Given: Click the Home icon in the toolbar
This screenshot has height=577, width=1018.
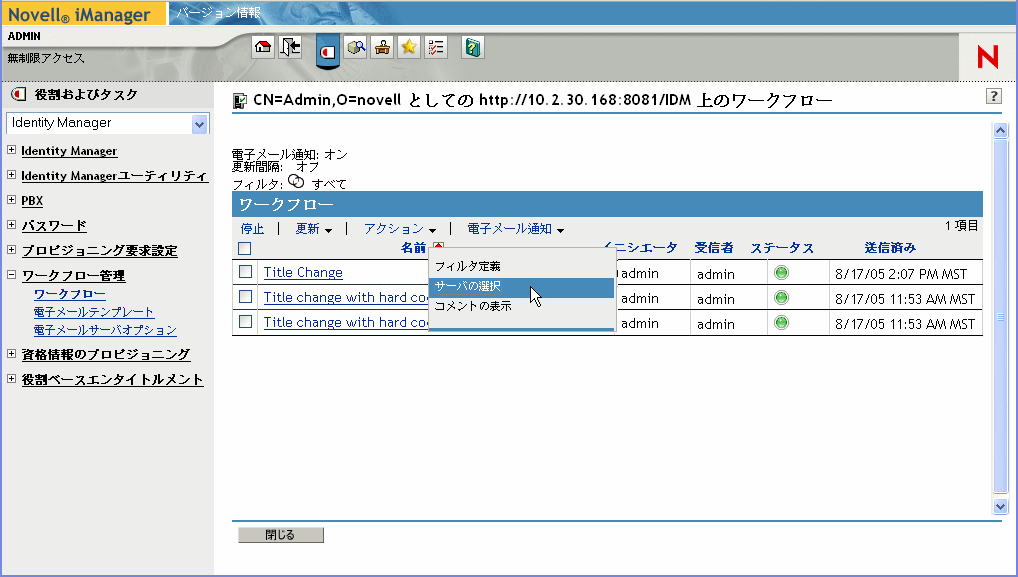Looking at the screenshot, I should (x=263, y=47).
